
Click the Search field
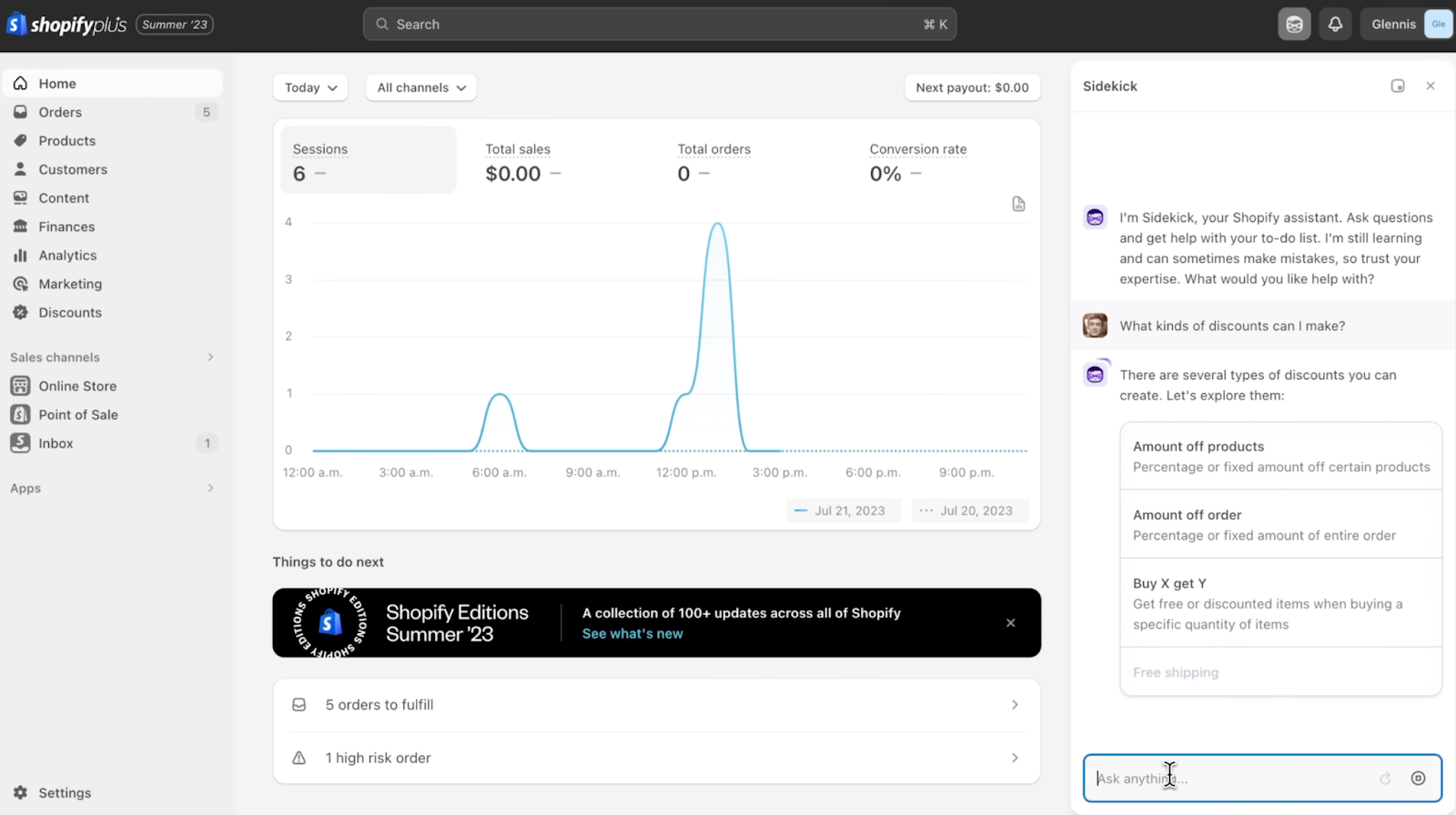[x=660, y=25]
